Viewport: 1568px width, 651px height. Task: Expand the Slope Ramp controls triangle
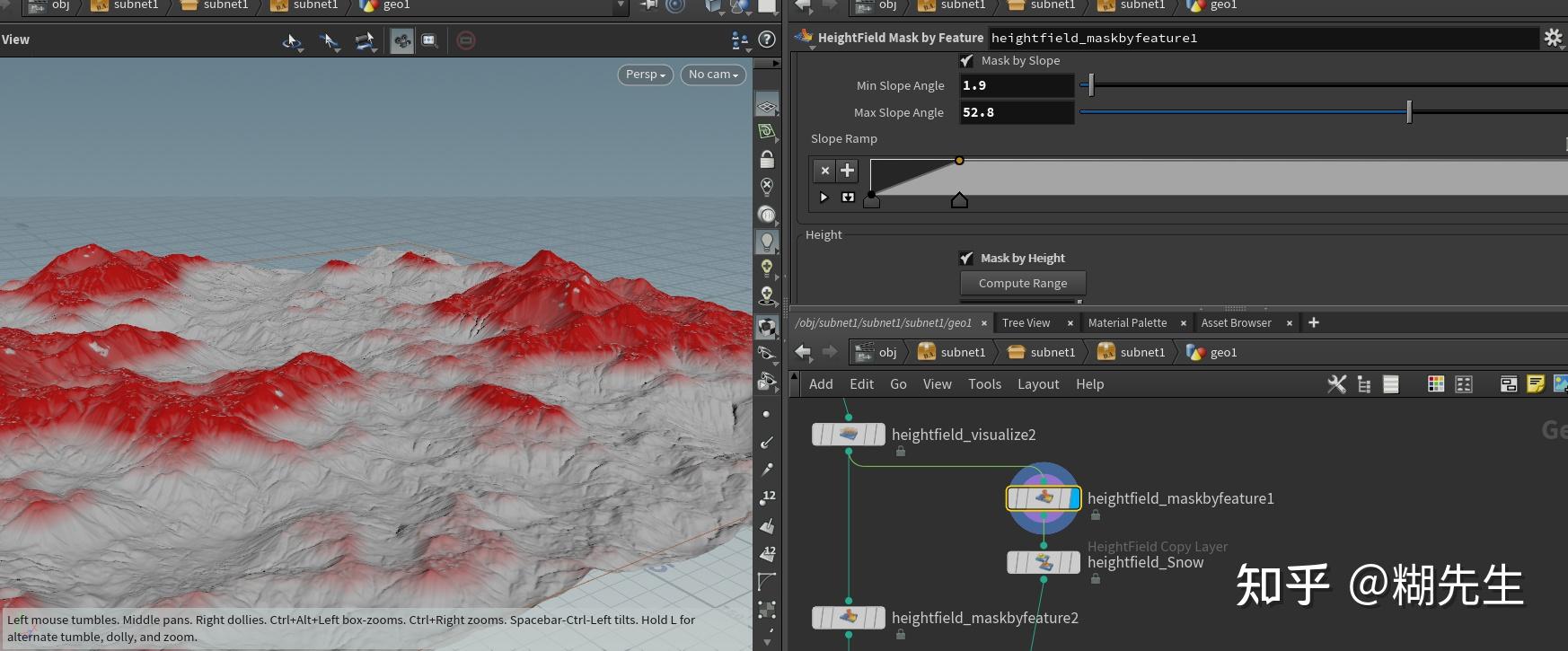coord(824,198)
